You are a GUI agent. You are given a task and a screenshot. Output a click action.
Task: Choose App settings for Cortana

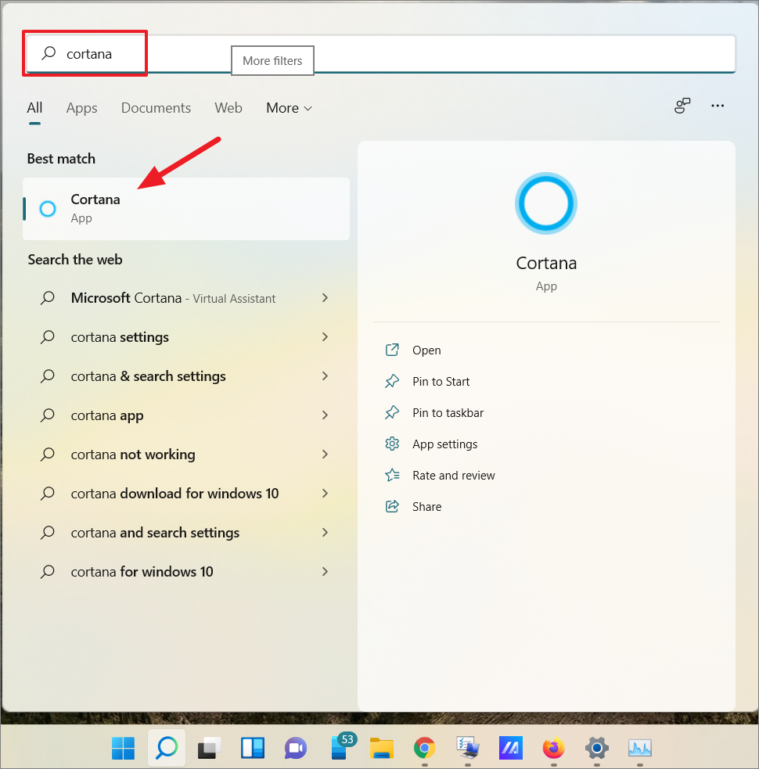(445, 444)
